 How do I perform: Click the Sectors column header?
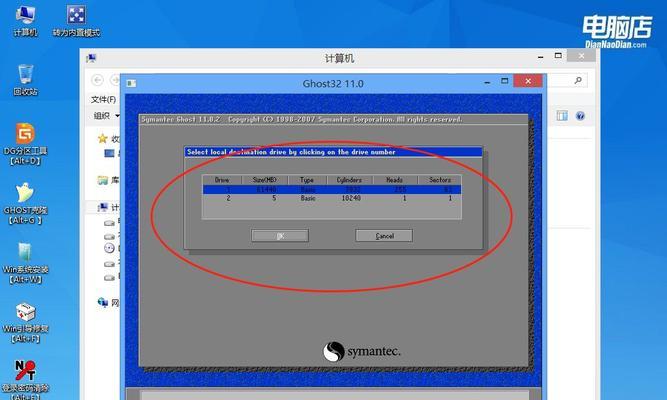pos(439,180)
